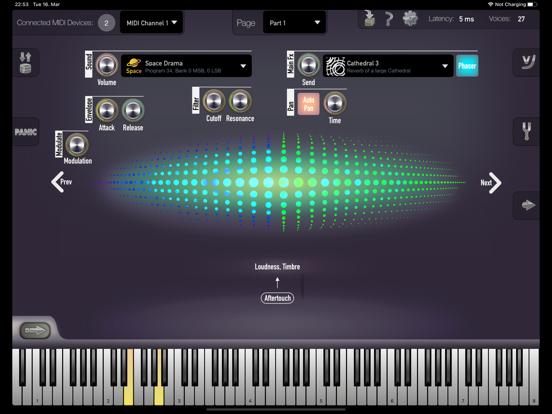Go to previous page with Prev arrow
Image resolution: width=552 pixels, height=414 pixels.
point(62,182)
